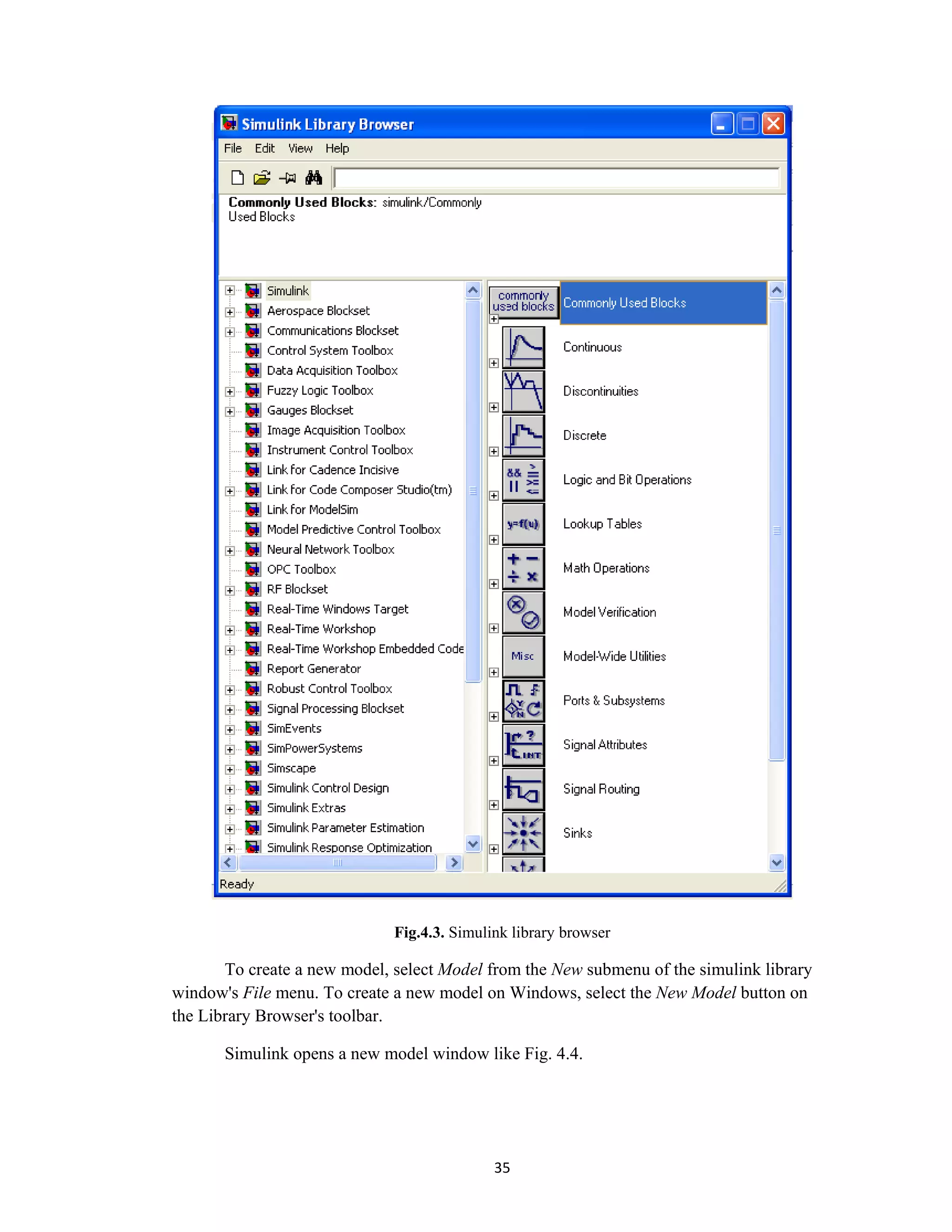The height and width of the screenshot is (1232, 952).
Task: Click library pane scroll down arrow
Action: tap(777, 862)
